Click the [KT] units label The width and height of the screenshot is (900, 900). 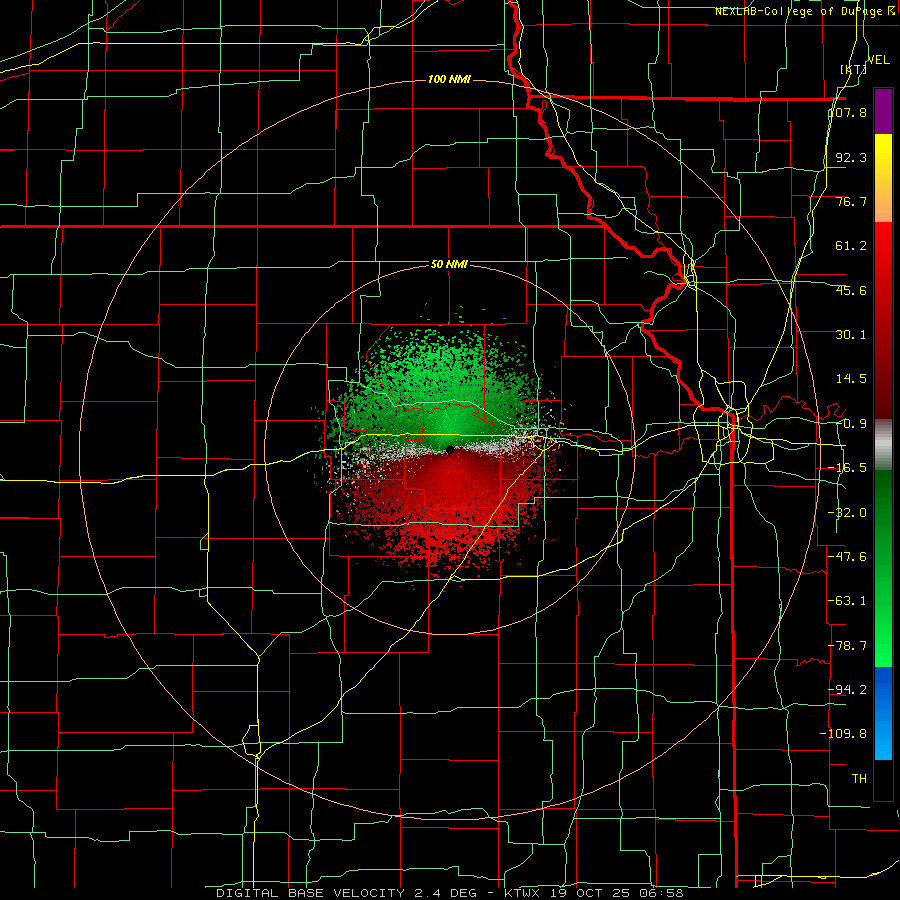click(x=853, y=69)
